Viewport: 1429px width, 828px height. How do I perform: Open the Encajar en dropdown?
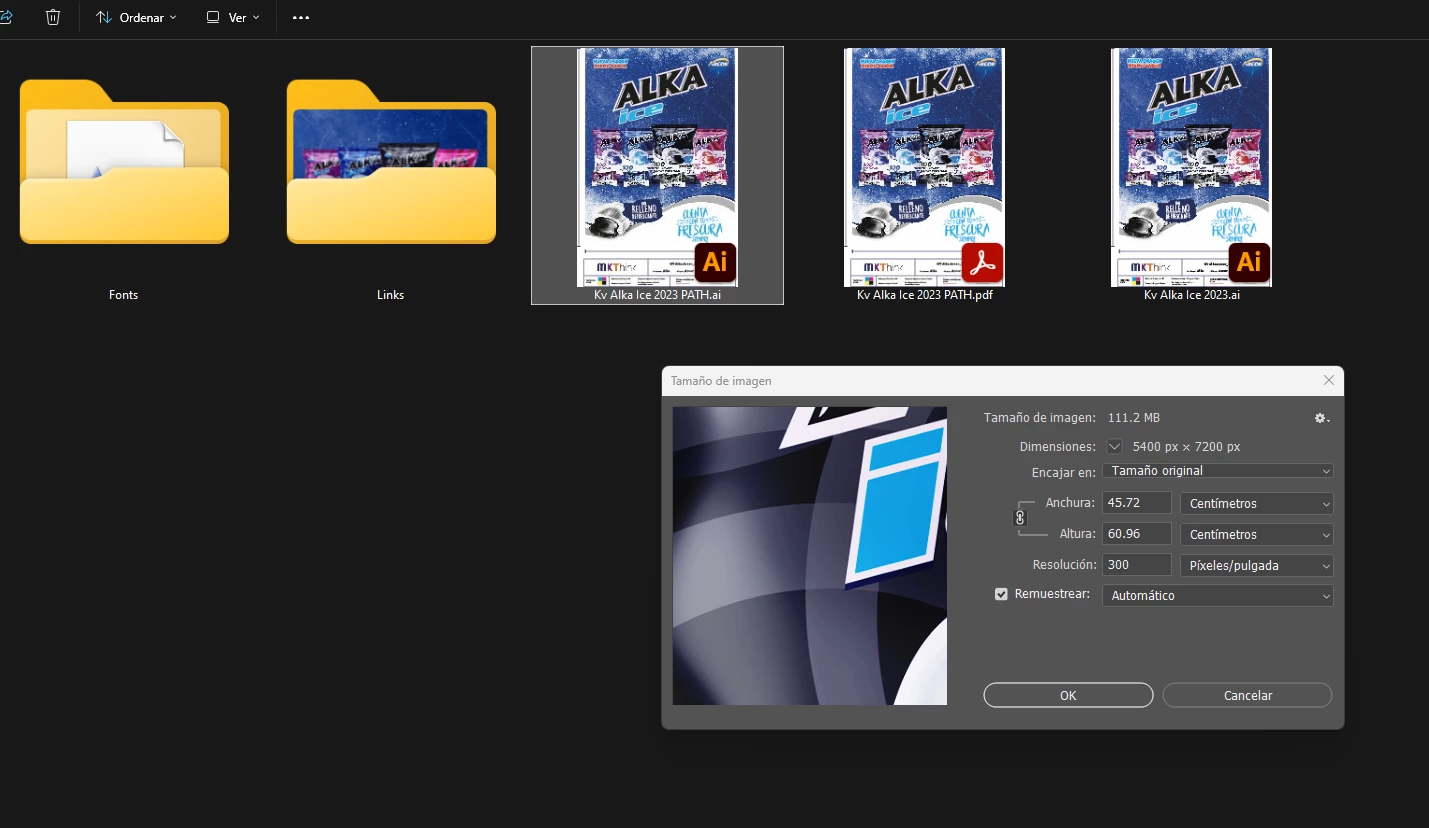pos(1218,471)
